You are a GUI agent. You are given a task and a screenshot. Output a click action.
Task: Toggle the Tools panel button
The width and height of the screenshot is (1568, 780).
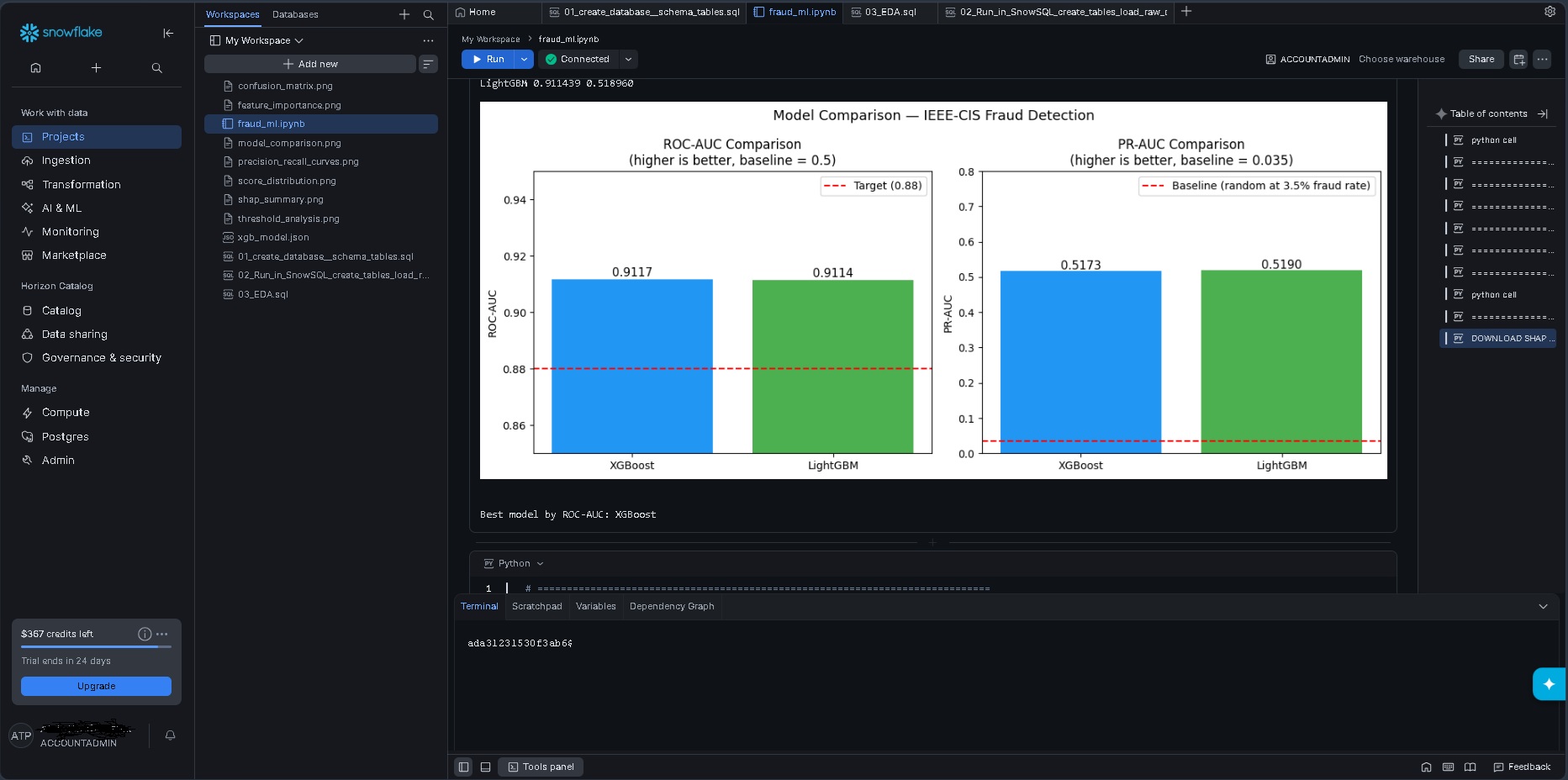pyautogui.click(x=541, y=767)
